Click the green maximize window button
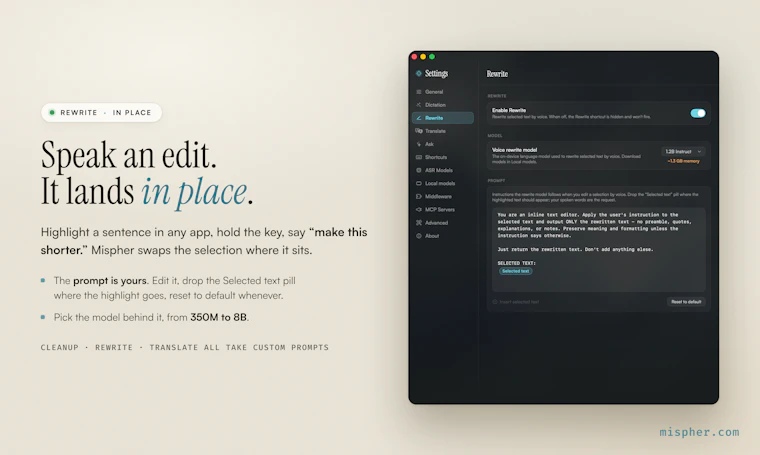 coord(432,57)
